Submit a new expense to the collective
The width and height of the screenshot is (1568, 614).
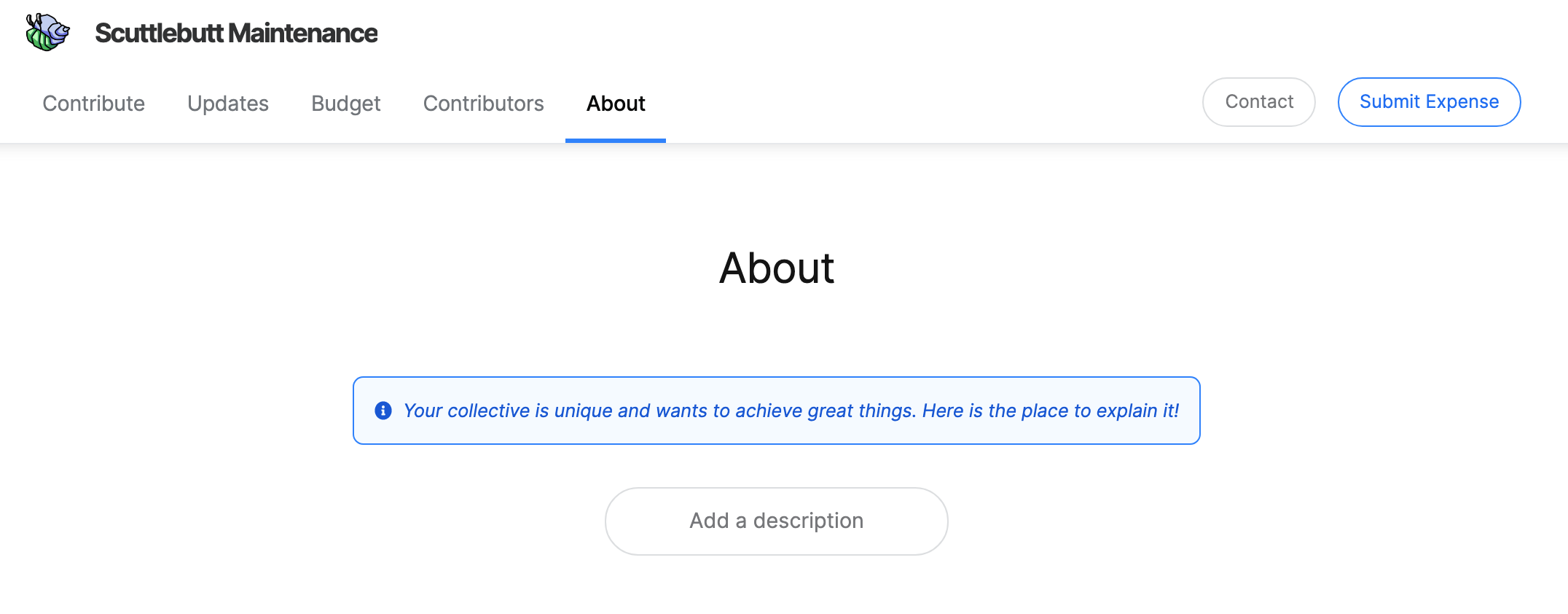pos(1429,102)
